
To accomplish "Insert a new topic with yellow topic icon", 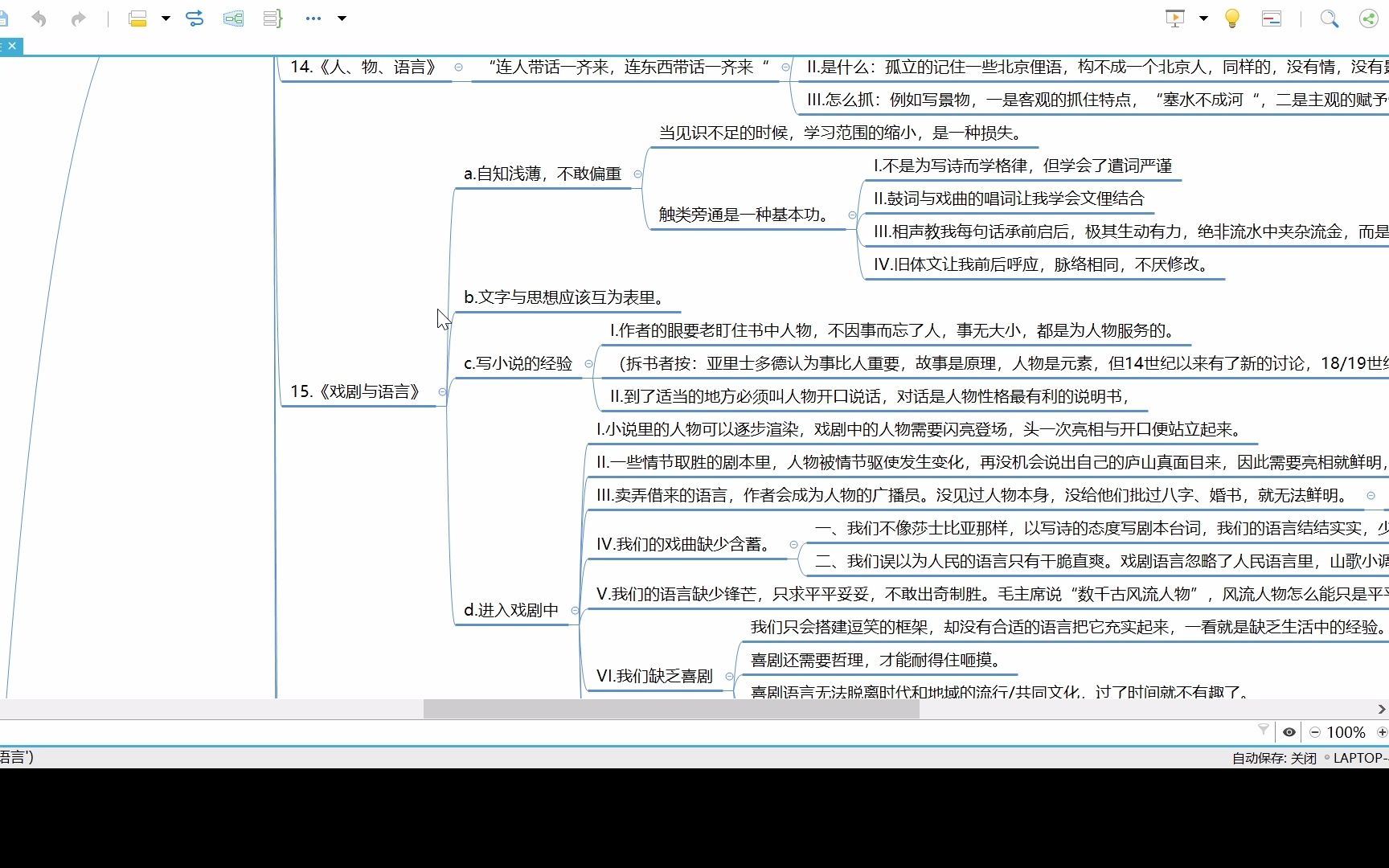I will pyautogui.click(x=137, y=18).
